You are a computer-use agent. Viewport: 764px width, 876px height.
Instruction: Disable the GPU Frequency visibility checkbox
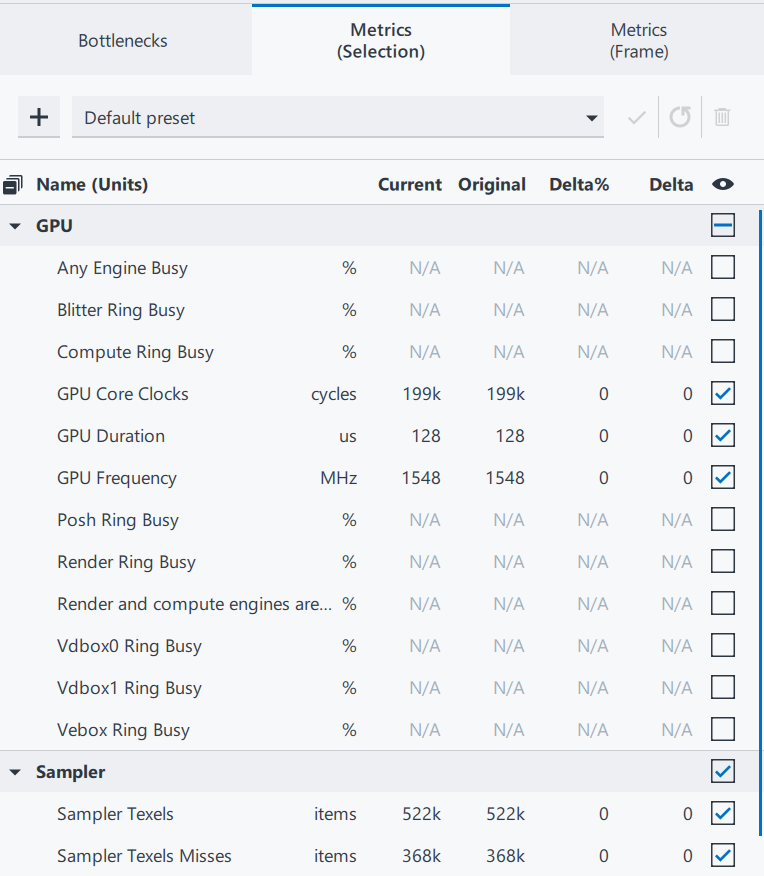pos(722,477)
